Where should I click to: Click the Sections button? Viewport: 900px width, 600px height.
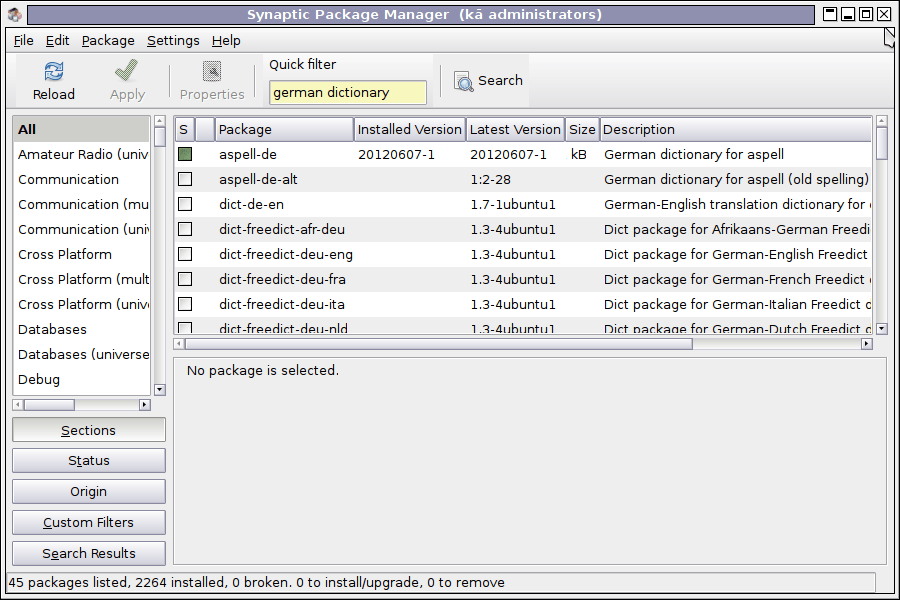[89, 430]
